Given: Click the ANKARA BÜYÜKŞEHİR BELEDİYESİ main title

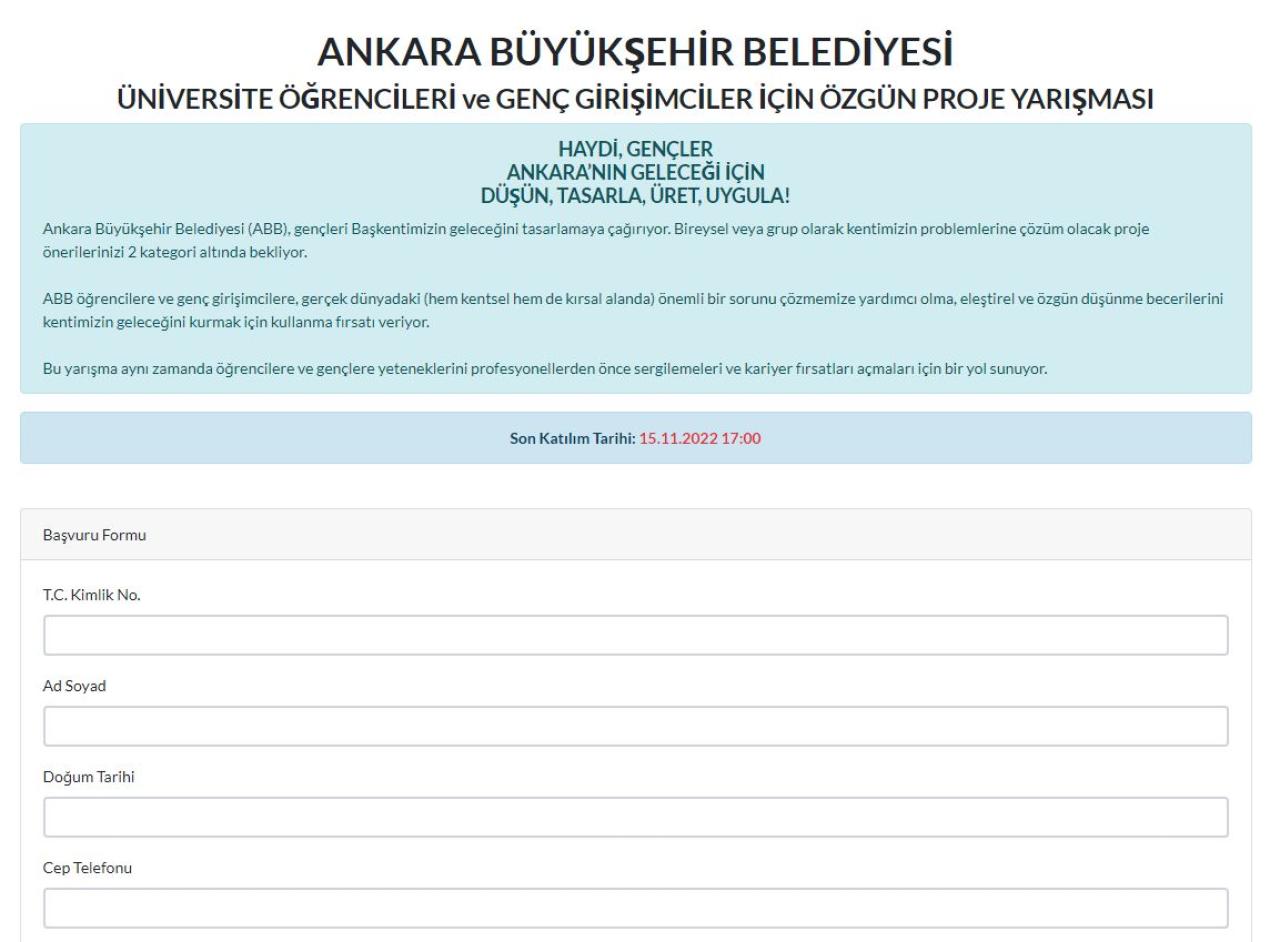Looking at the screenshot, I should tap(635, 54).
